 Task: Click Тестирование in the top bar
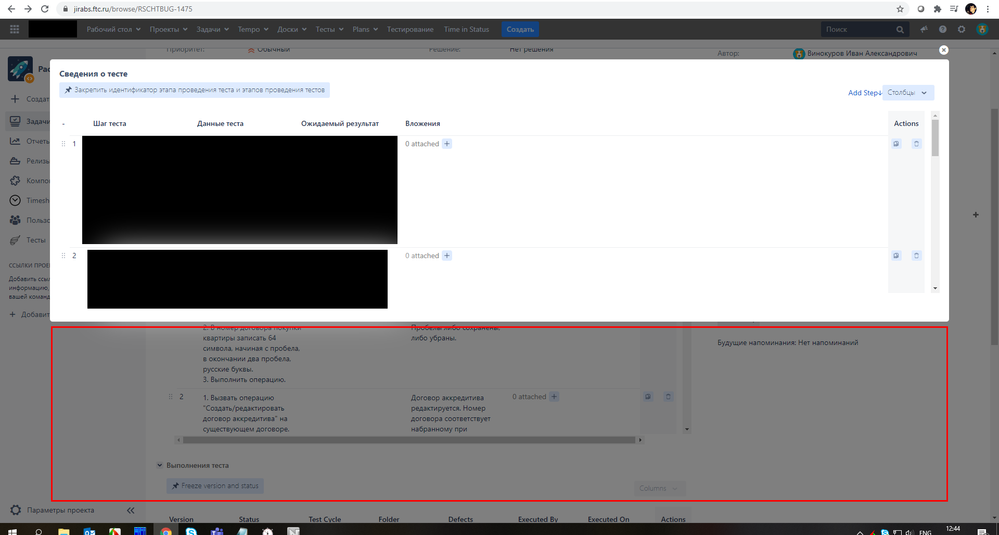click(410, 29)
